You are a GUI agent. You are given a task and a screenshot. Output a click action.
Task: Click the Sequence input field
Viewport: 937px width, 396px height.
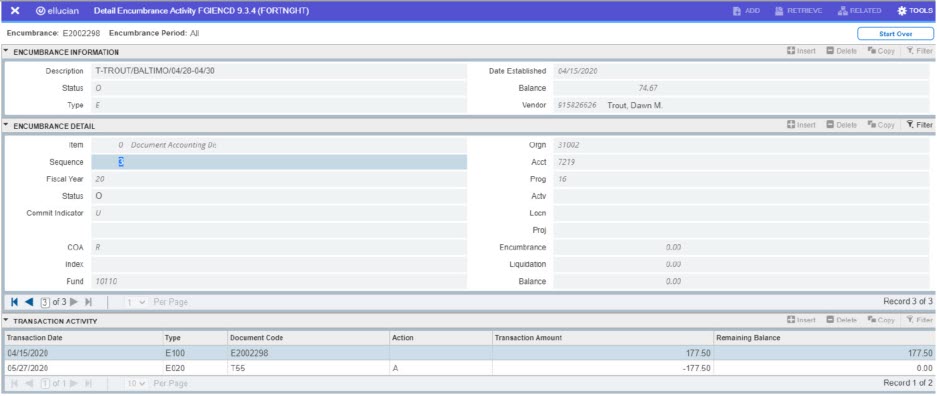click(279, 162)
